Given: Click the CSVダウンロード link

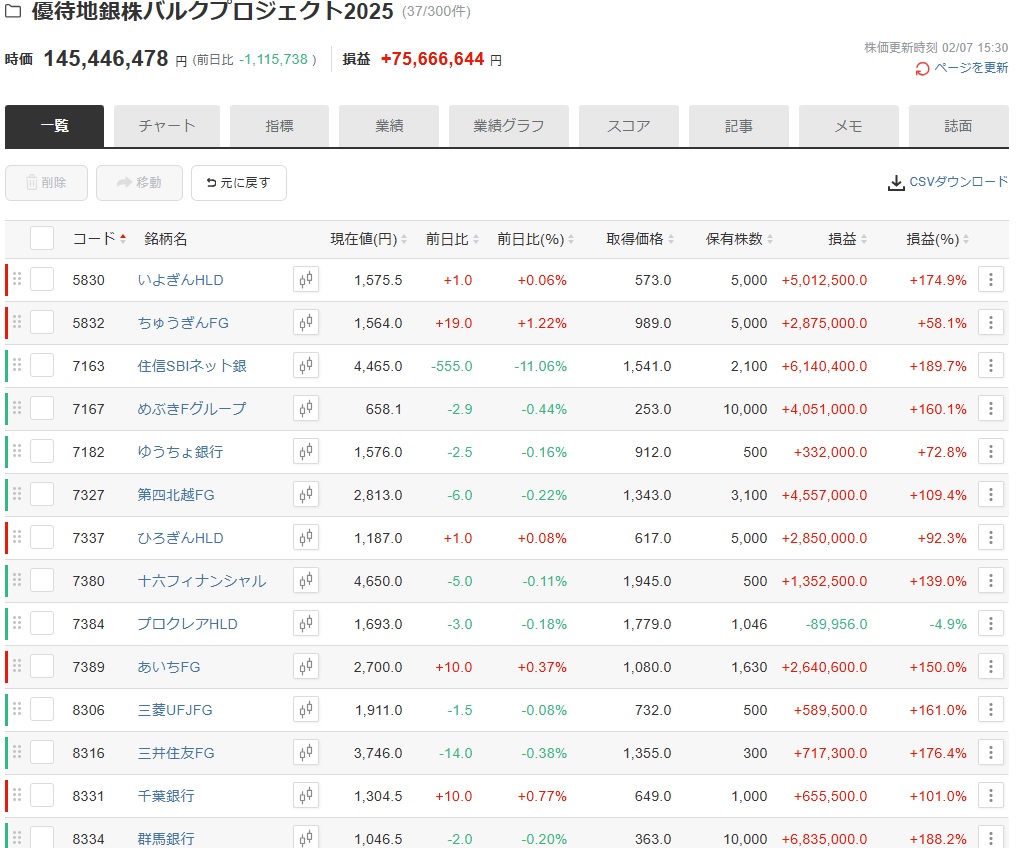Looking at the screenshot, I should [958, 181].
